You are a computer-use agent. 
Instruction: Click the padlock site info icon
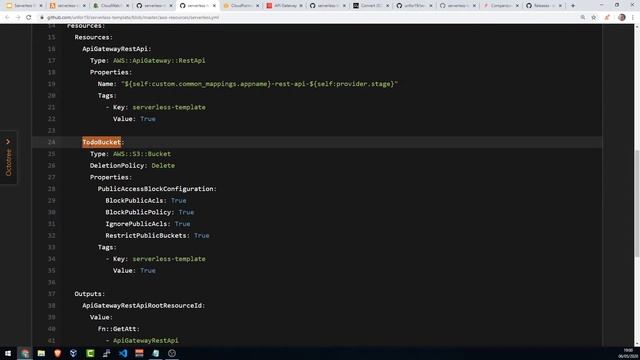pyautogui.click(x=42, y=18)
